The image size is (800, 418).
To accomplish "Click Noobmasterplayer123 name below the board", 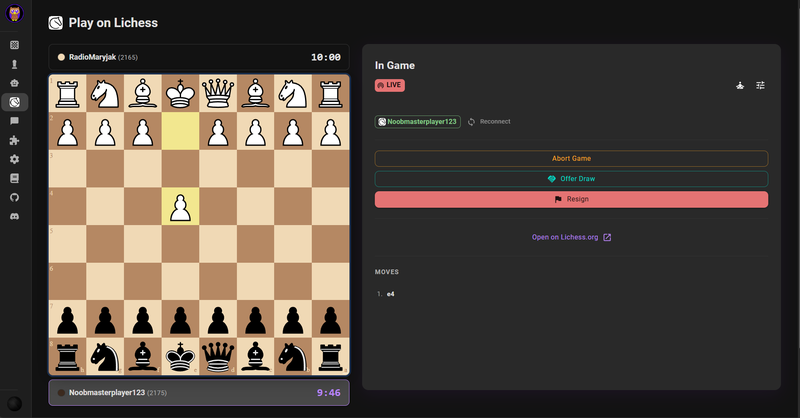I will click(107, 392).
